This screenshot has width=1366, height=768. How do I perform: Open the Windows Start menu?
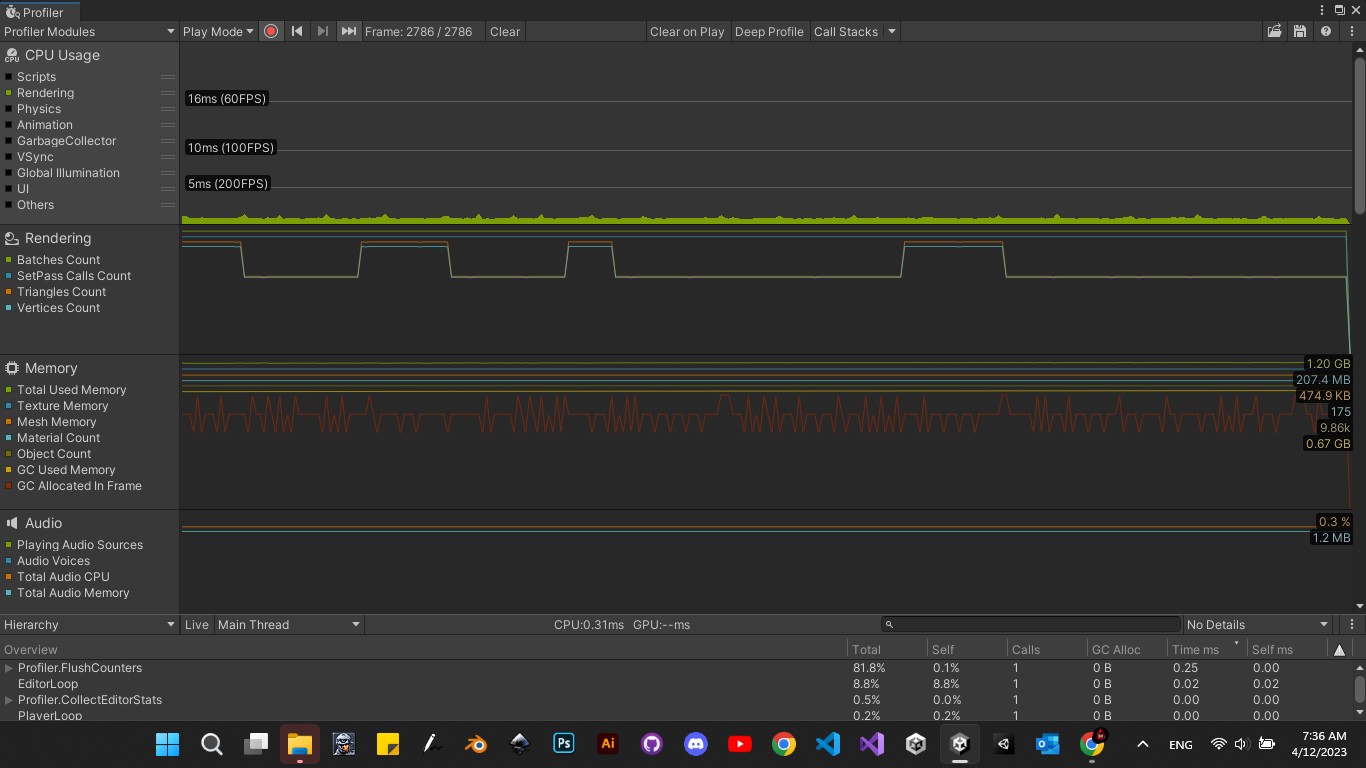(x=168, y=744)
